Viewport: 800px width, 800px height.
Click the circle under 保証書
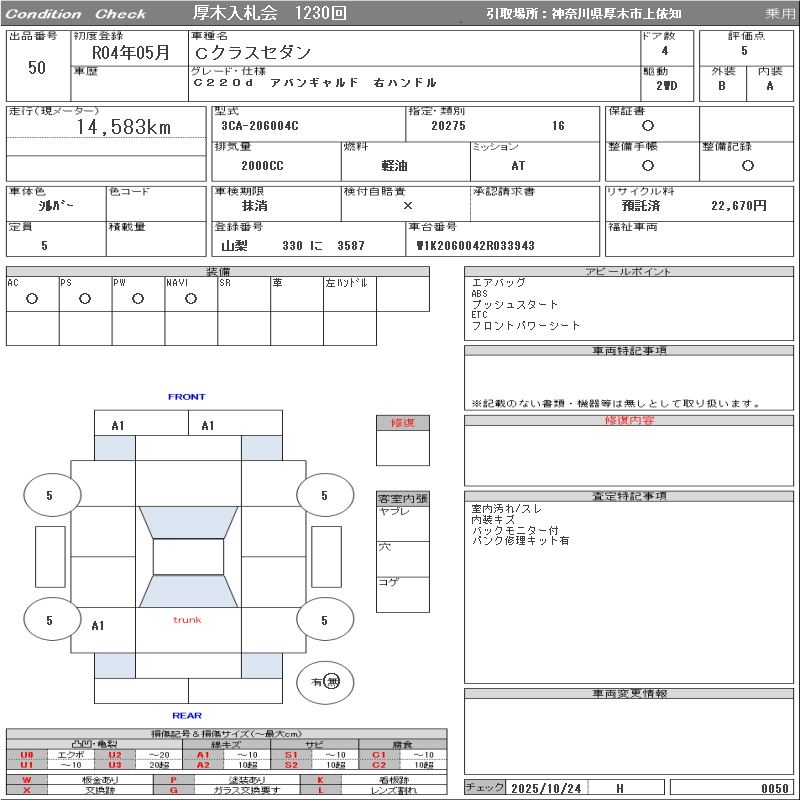[x=647, y=126]
